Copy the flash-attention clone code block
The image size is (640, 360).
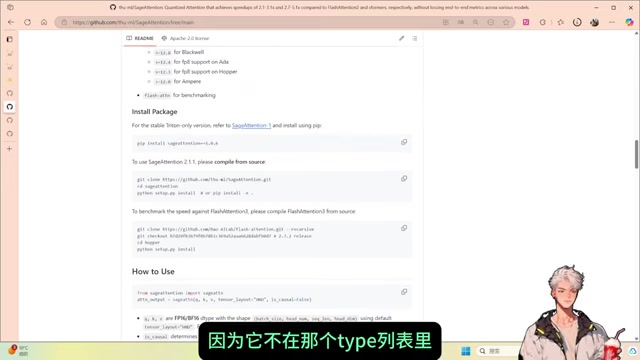coord(404,228)
